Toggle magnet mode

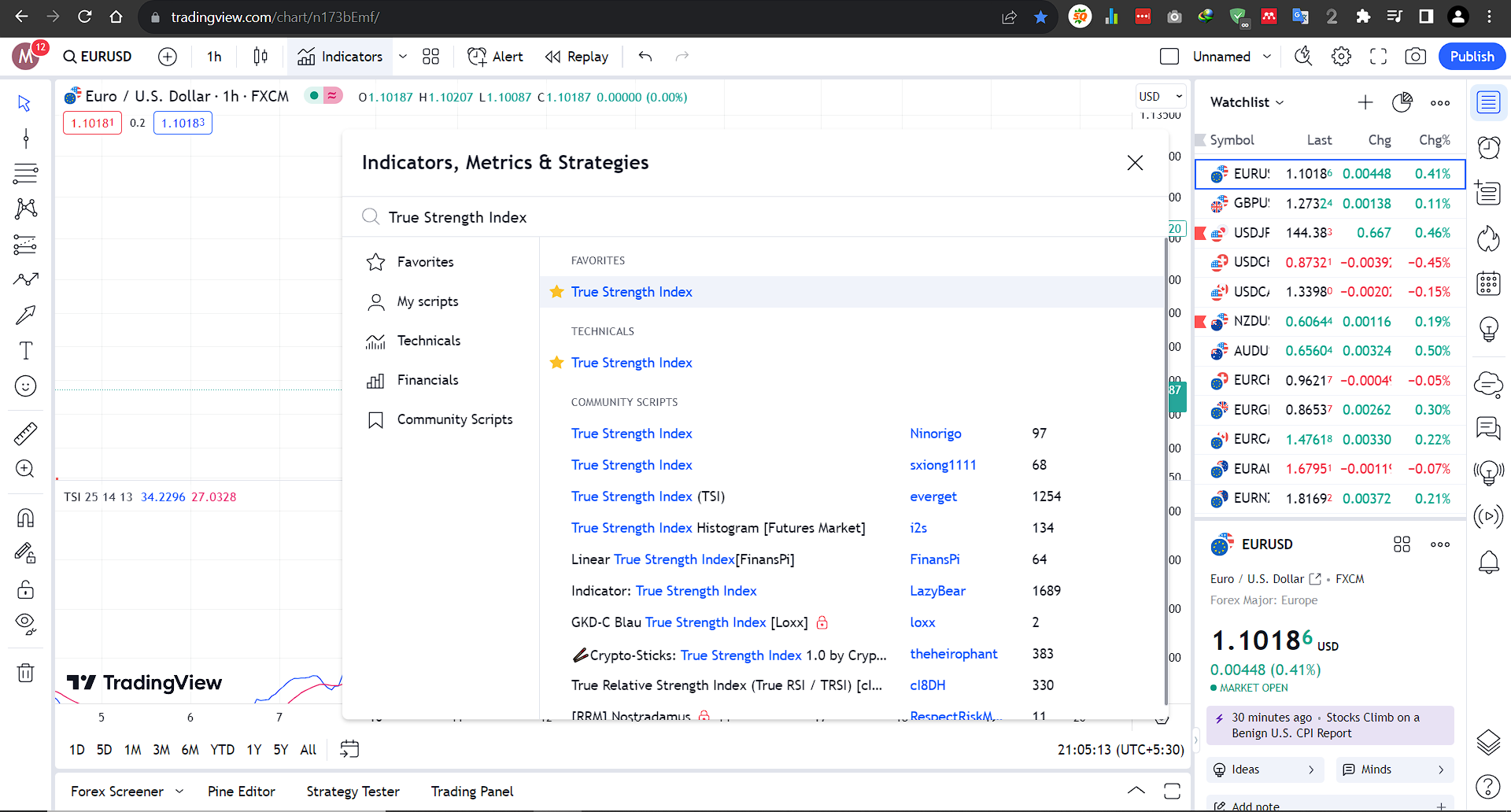(x=25, y=518)
